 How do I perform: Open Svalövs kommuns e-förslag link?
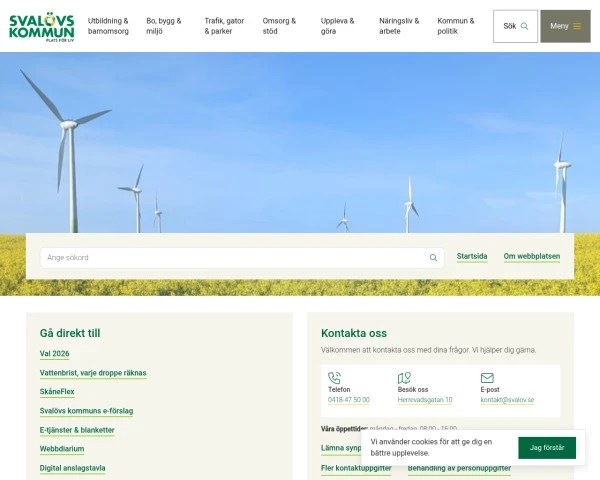click(x=86, y=411)
